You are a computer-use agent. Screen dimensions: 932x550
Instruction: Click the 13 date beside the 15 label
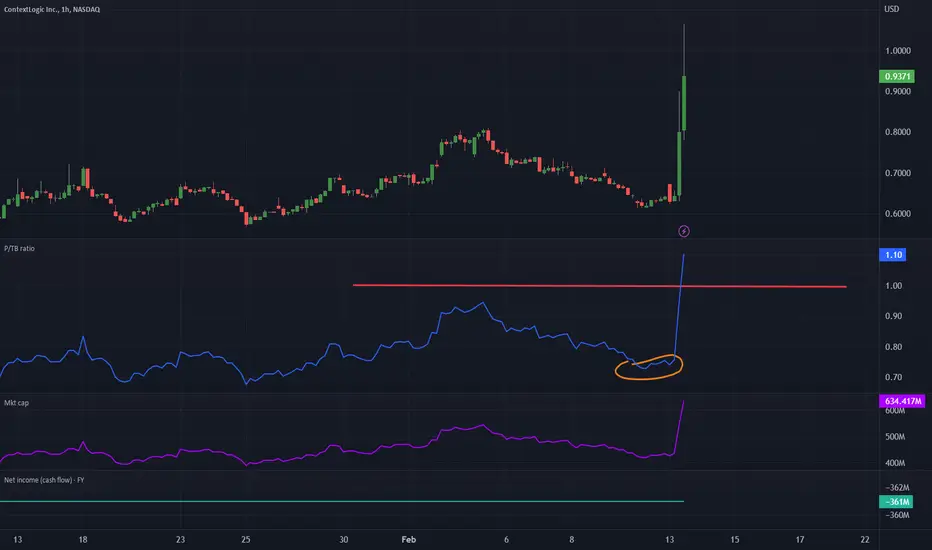[x=669, y=540]
